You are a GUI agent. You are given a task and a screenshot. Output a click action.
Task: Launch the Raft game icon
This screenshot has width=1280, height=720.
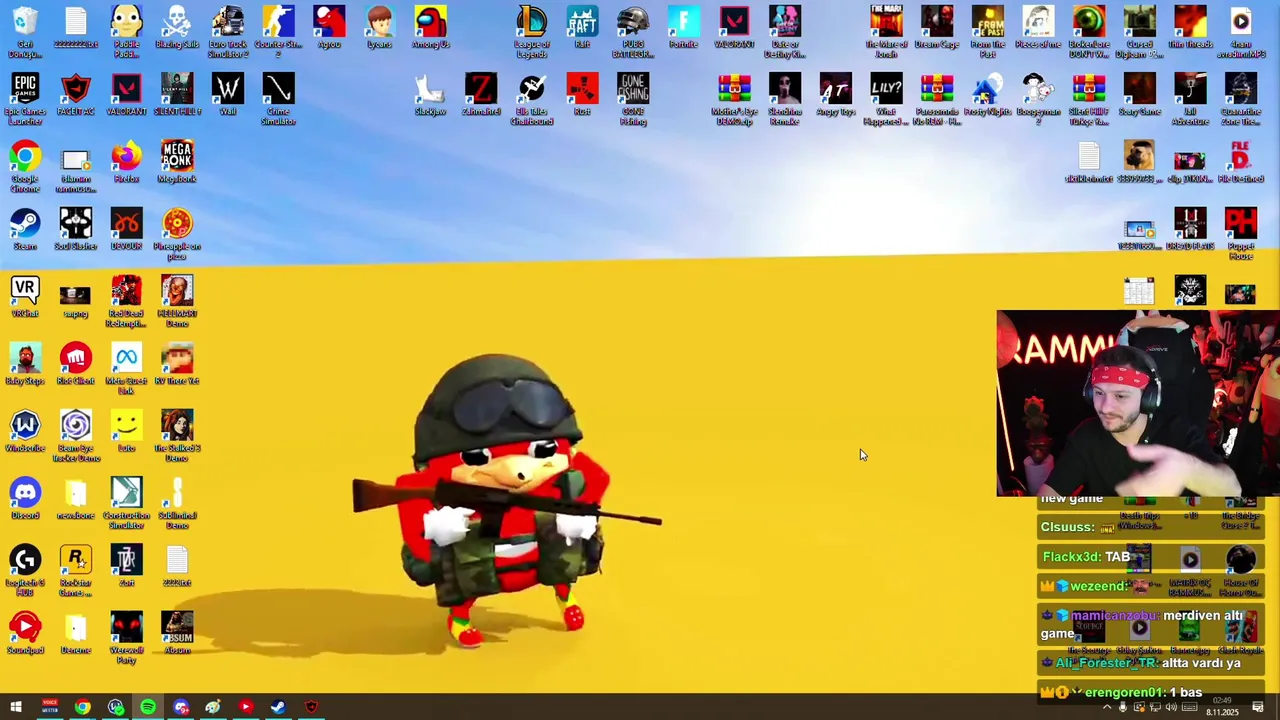582,28
